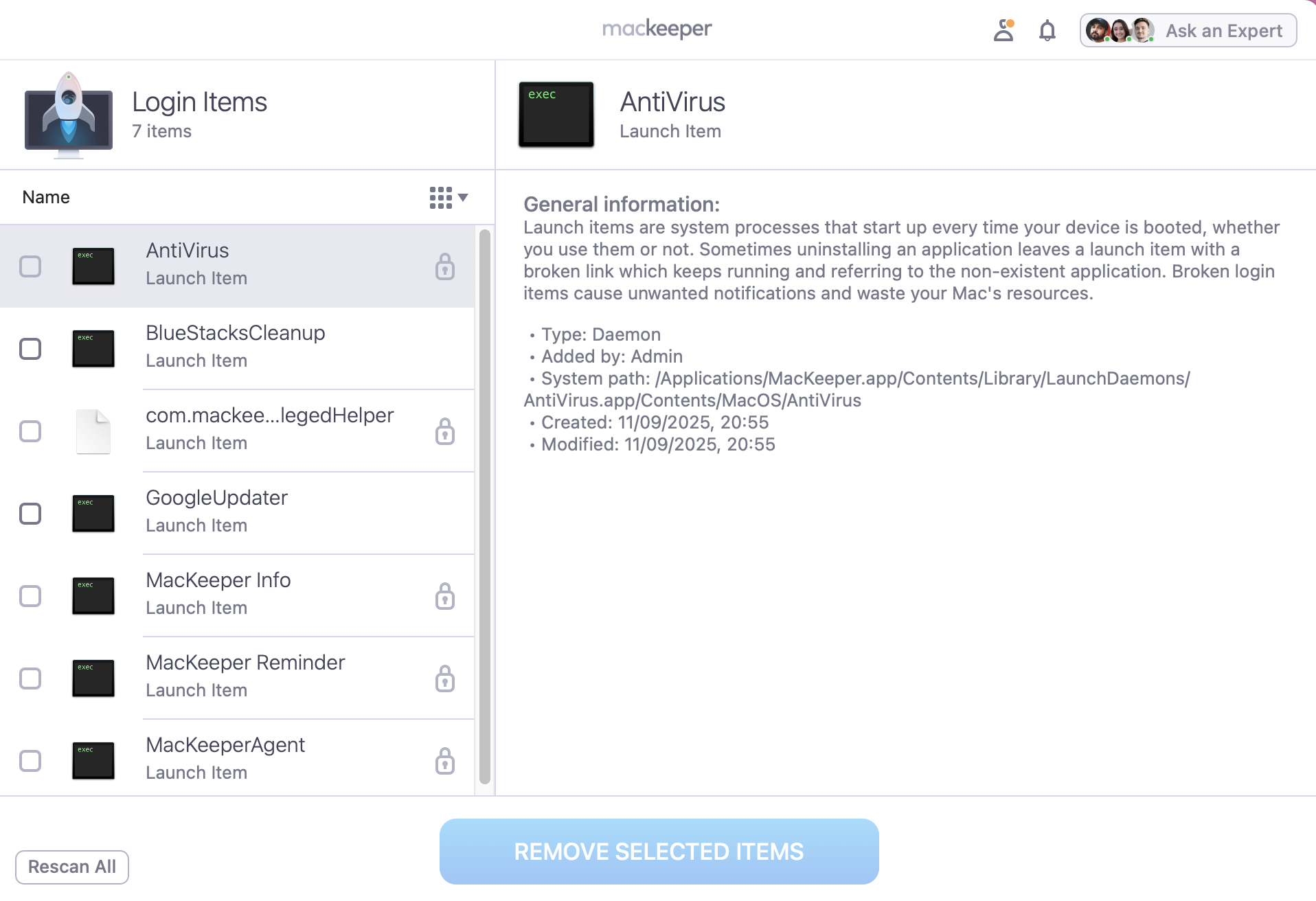The image size is (1316, 901).
Task: Open Ask an Expert
Action: pyautogui.click(x=1224, y=30)
